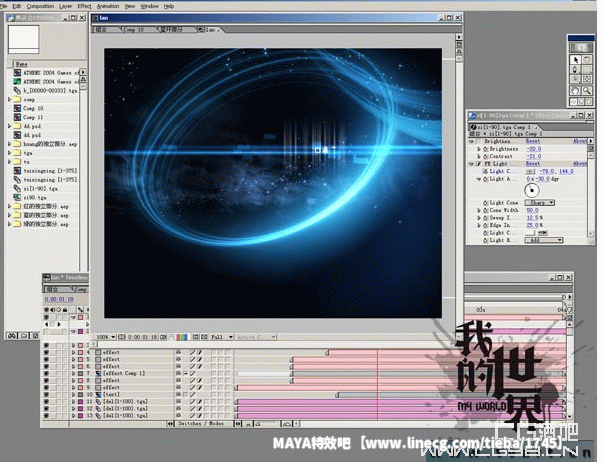Image resolution: width=604 pixels, height=462 pixels.
Task: Click the Light Color eyedropper icon
Action: coord(542,233)
